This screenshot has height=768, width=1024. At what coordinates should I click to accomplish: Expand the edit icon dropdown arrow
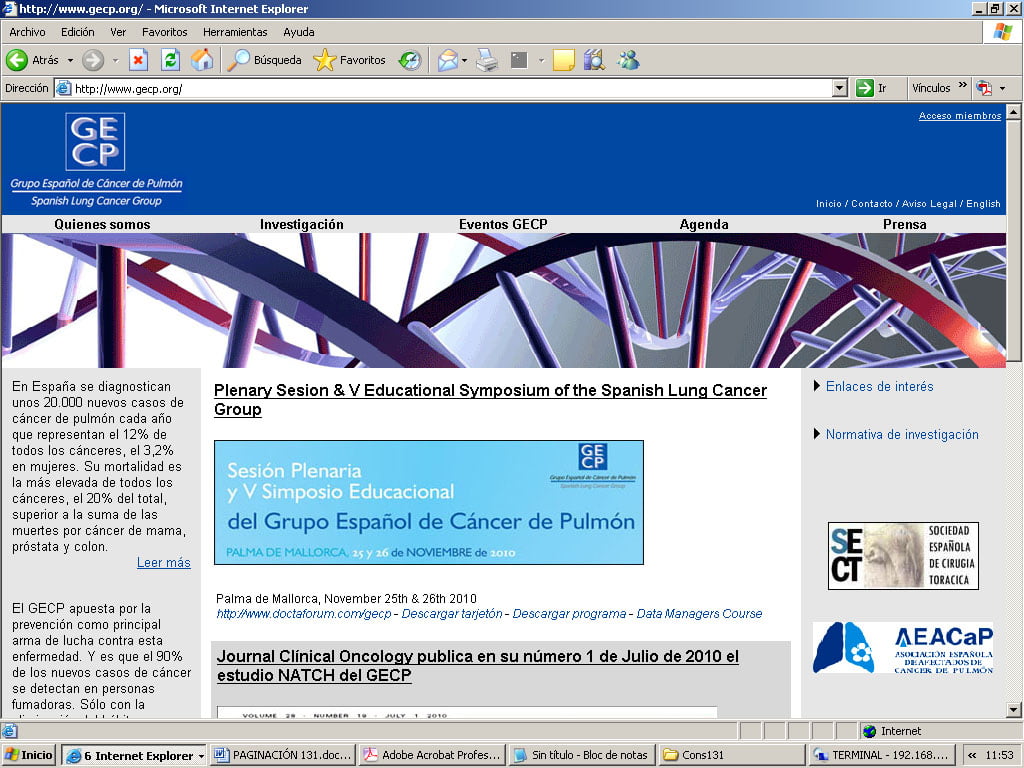pyautogui.click(x=541, y=60)
